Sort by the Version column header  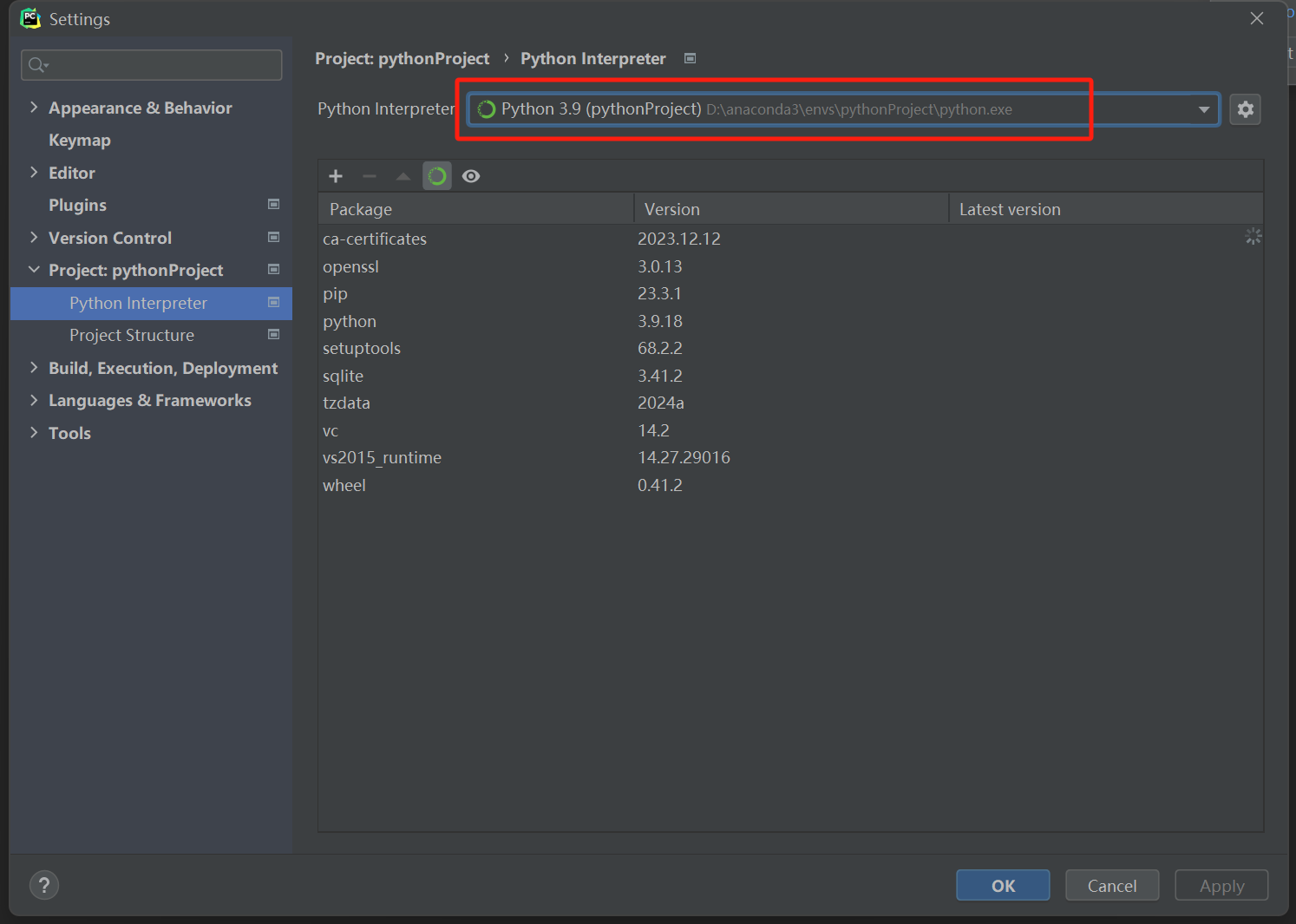791,209
